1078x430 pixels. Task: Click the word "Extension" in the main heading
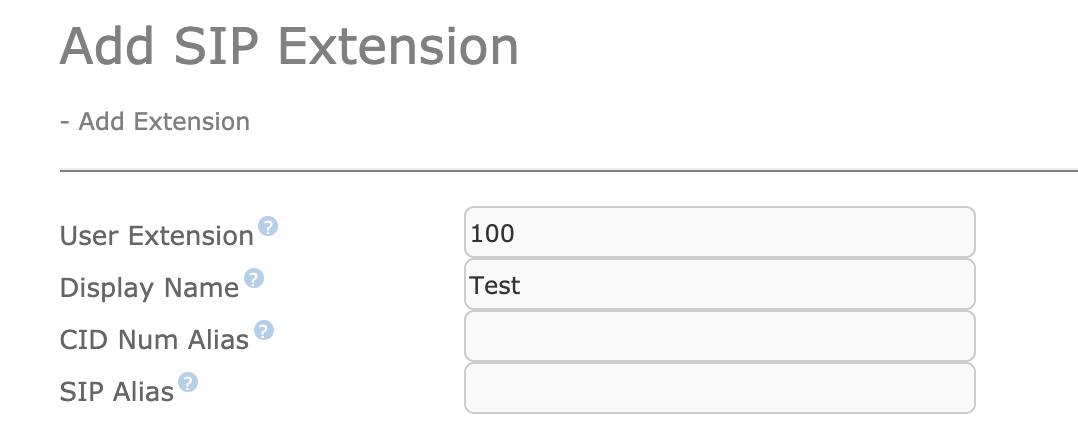point(398,46)
